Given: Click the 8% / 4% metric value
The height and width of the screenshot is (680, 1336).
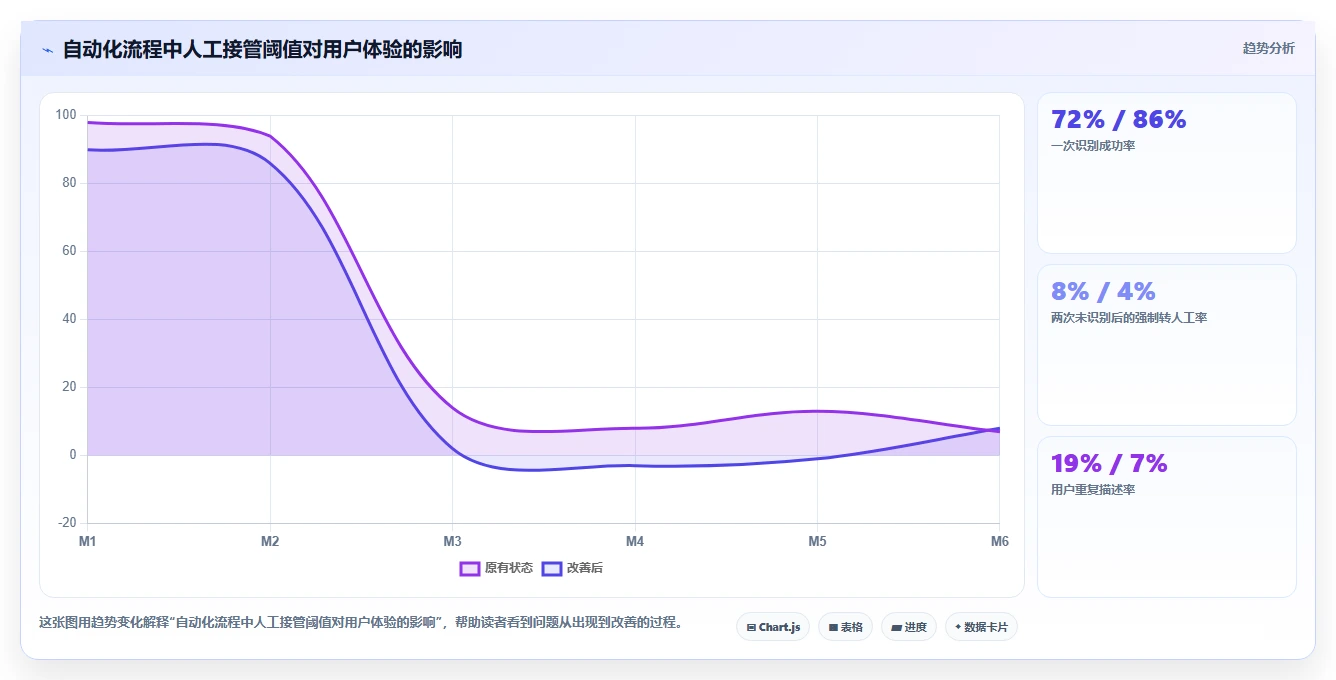Looking at the screenshot, I should pyautogui.click(x=1103, y=292).
